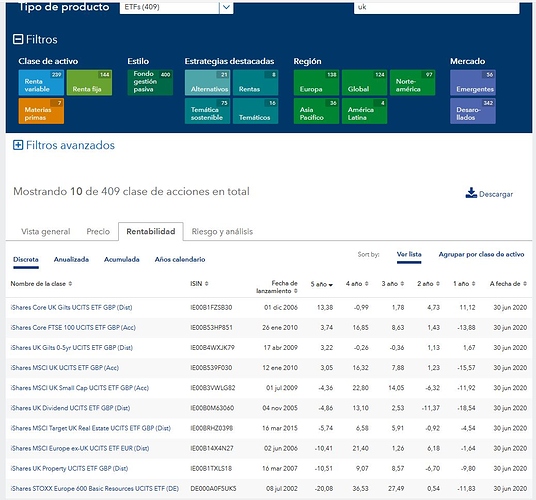Image resolution: width=536 pixels, height=500 pixels.
Task: Toggle the Renta fija filter tile
Action: (89, 83)
